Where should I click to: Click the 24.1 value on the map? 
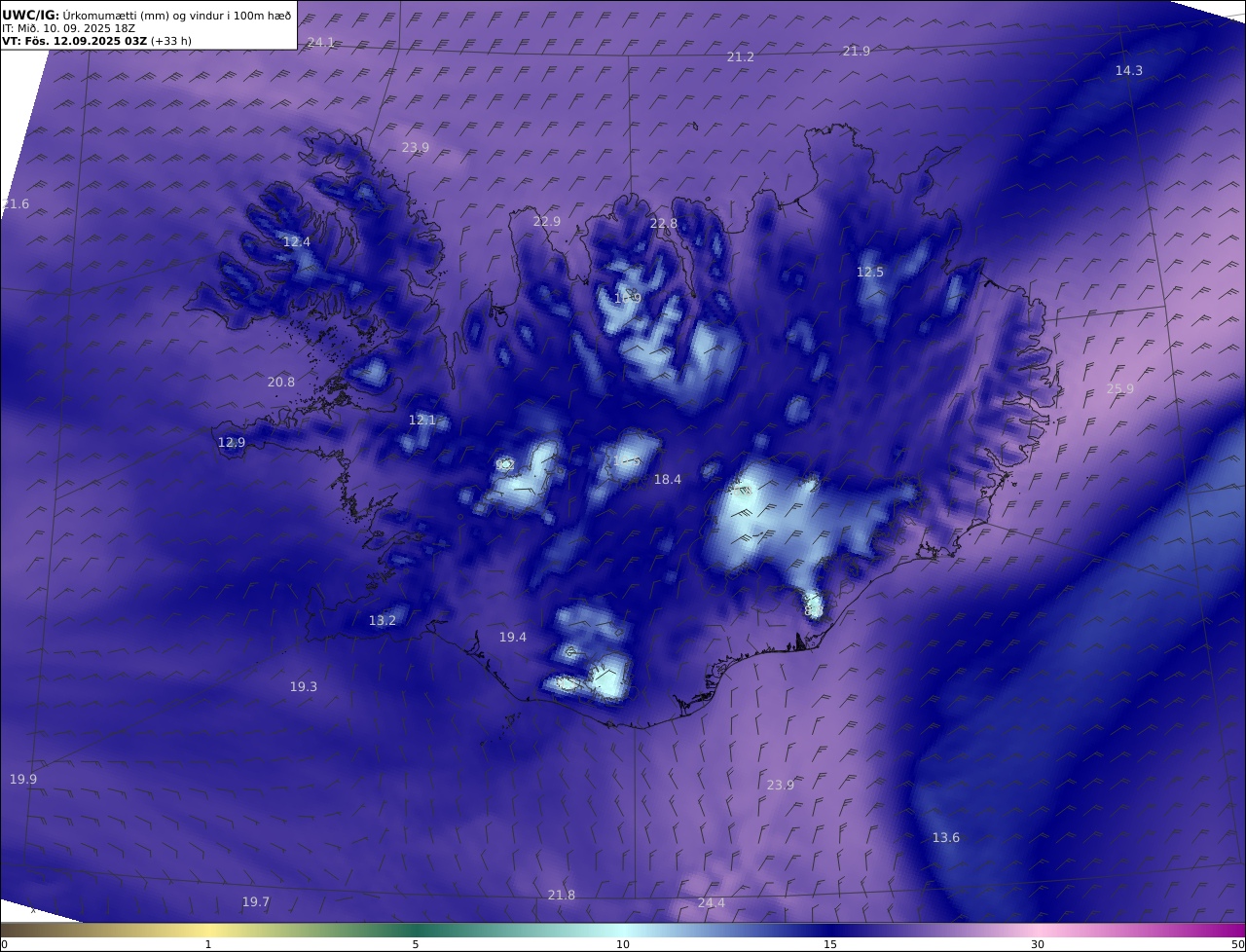(321, 43)
